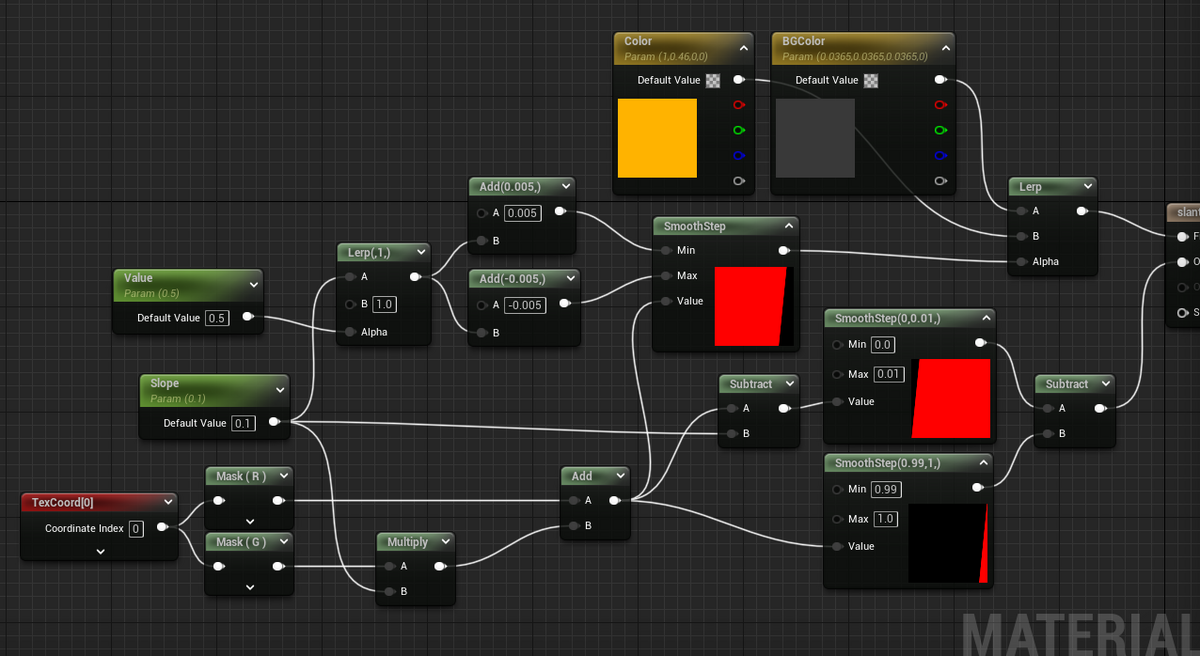Expand Mask ( G ) node bottom chevron
The width and height of the screenshot is (1200, 656).
tap(250, 587)
